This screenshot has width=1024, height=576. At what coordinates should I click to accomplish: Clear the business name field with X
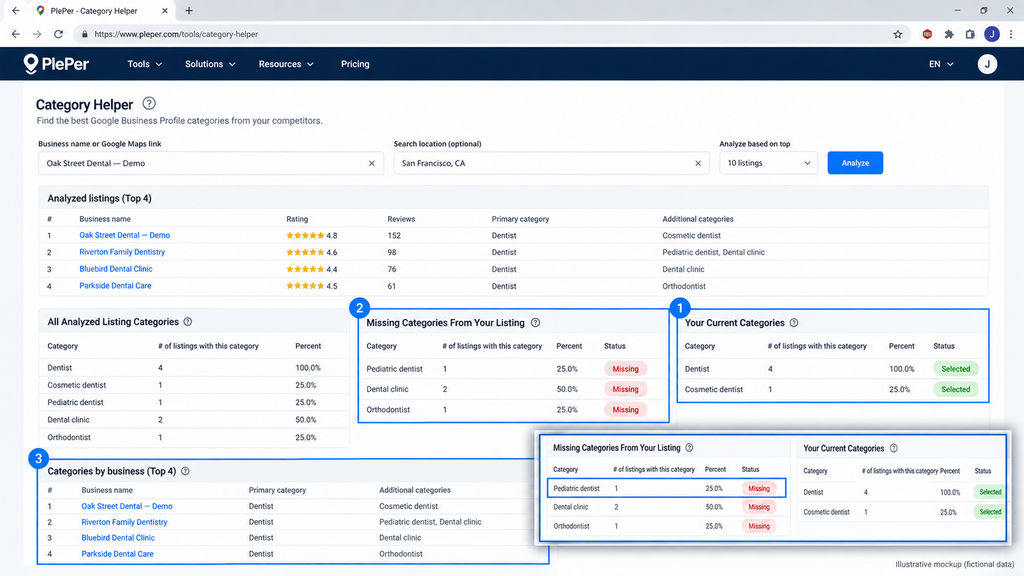coord(372,163)
